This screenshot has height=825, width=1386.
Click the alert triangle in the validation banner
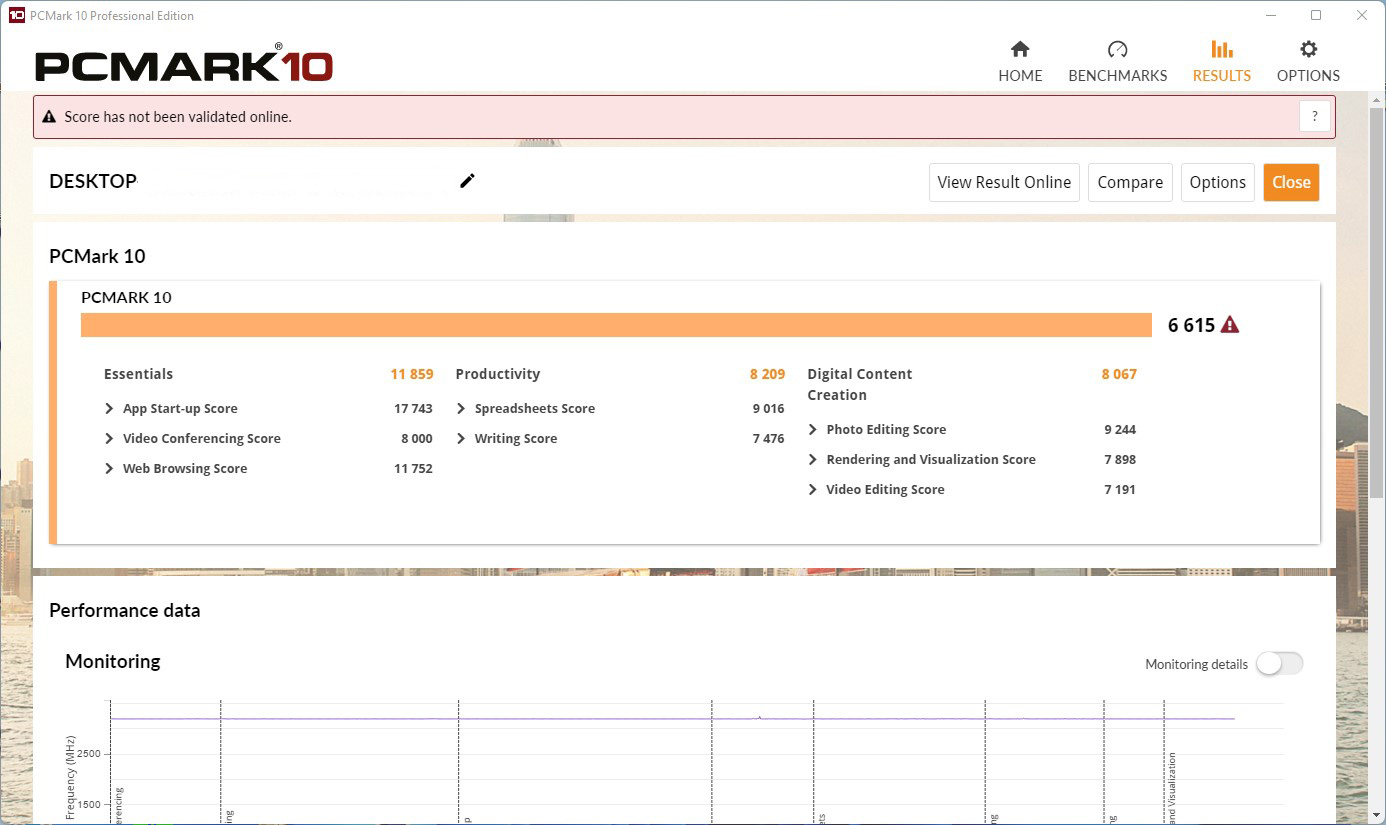click(x=49, y=117)
